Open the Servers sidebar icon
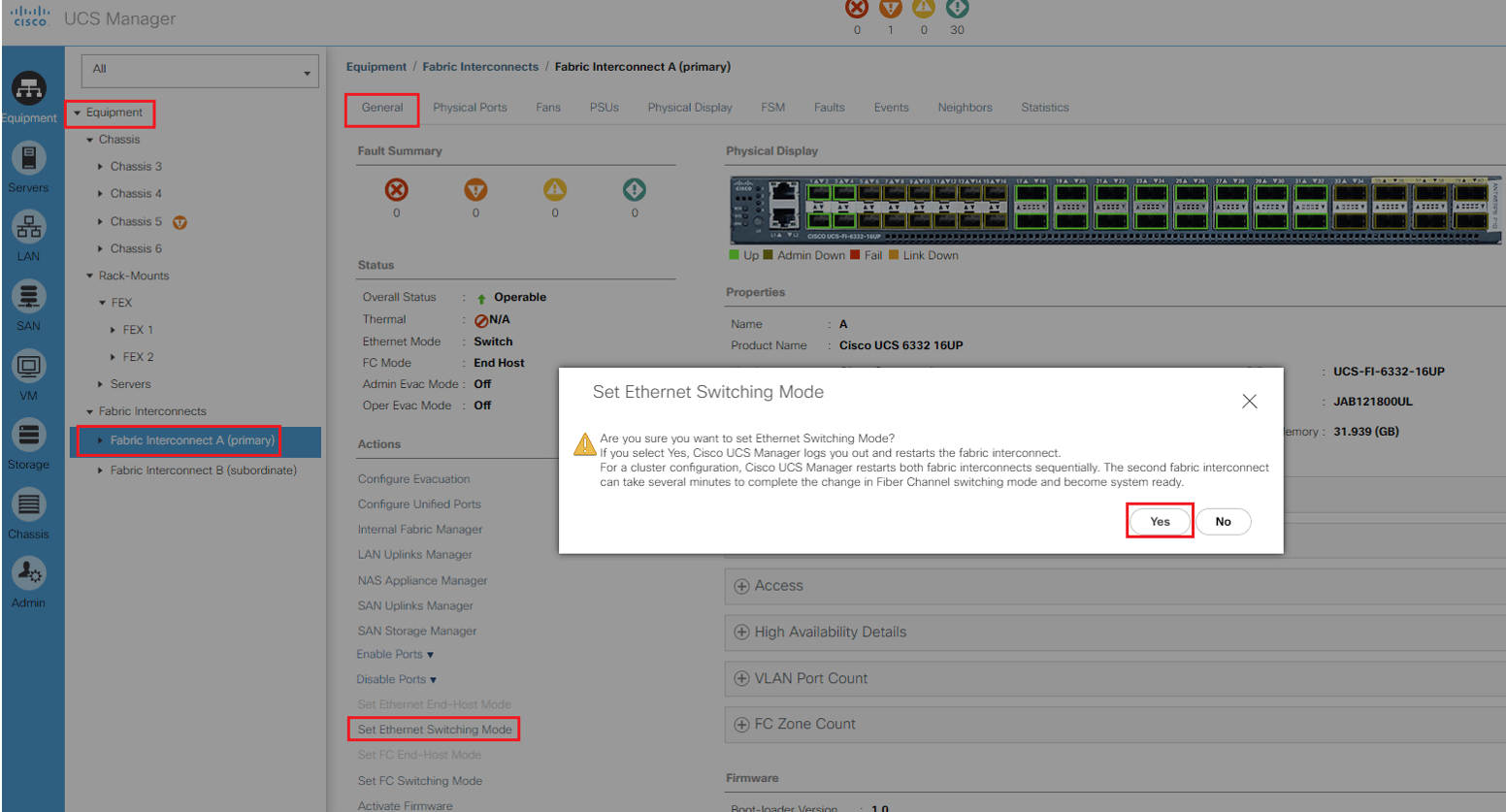 29,158
